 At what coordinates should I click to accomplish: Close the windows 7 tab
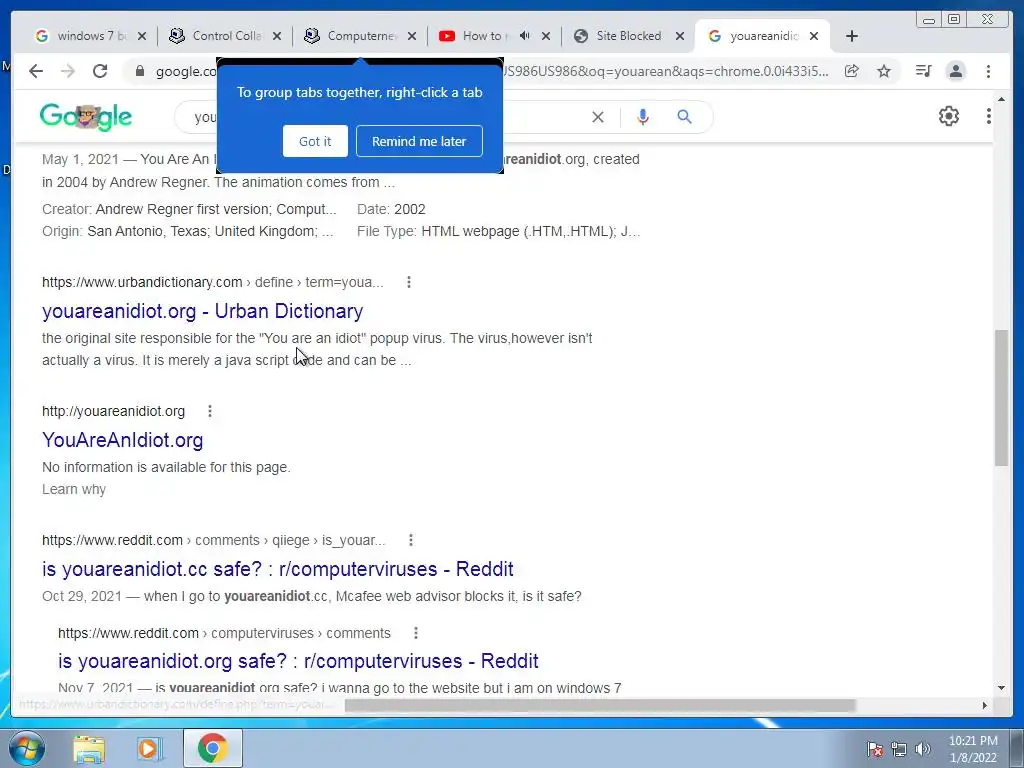coord(142,36)
